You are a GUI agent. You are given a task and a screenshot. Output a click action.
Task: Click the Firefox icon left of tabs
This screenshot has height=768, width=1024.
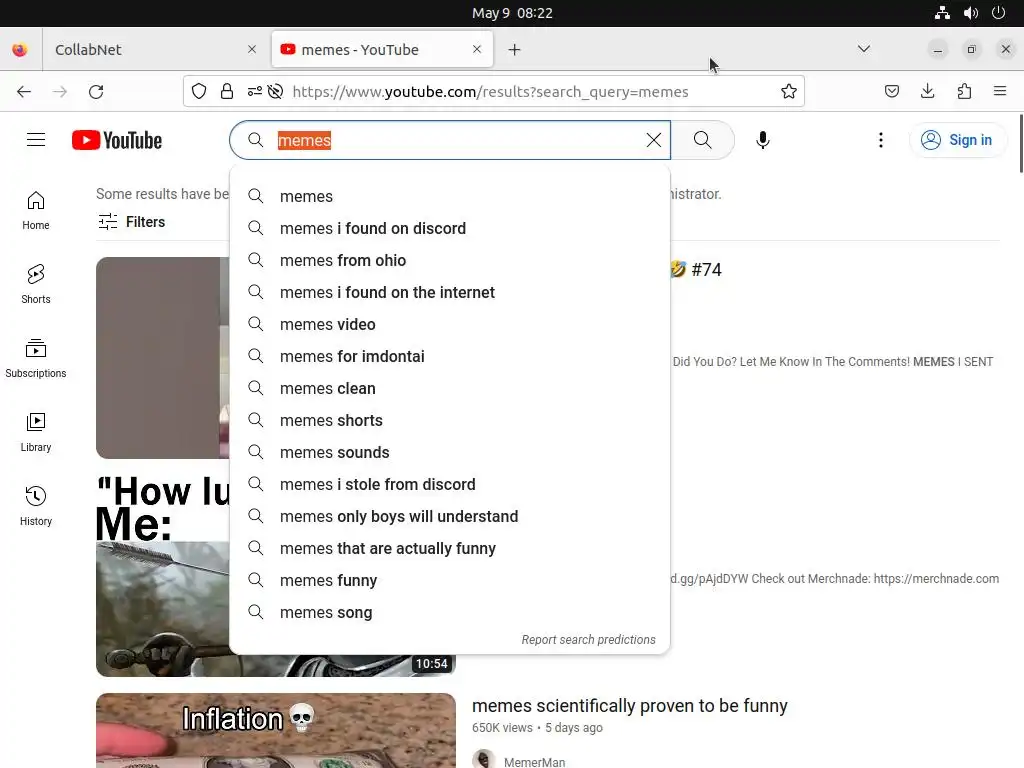(20, 50)
